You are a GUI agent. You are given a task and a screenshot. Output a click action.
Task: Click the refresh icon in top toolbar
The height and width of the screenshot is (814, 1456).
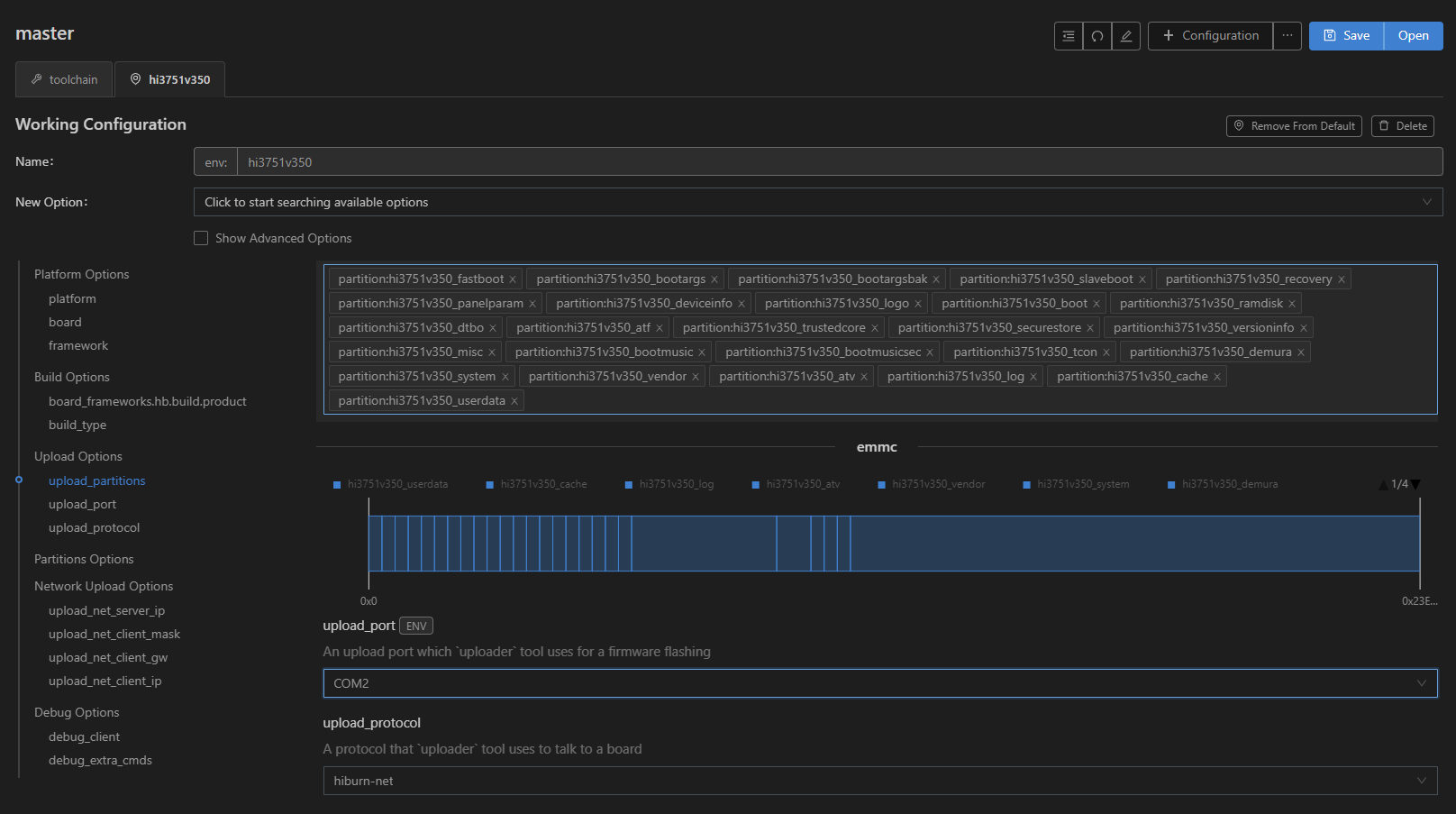click(x=1097, y=36)
